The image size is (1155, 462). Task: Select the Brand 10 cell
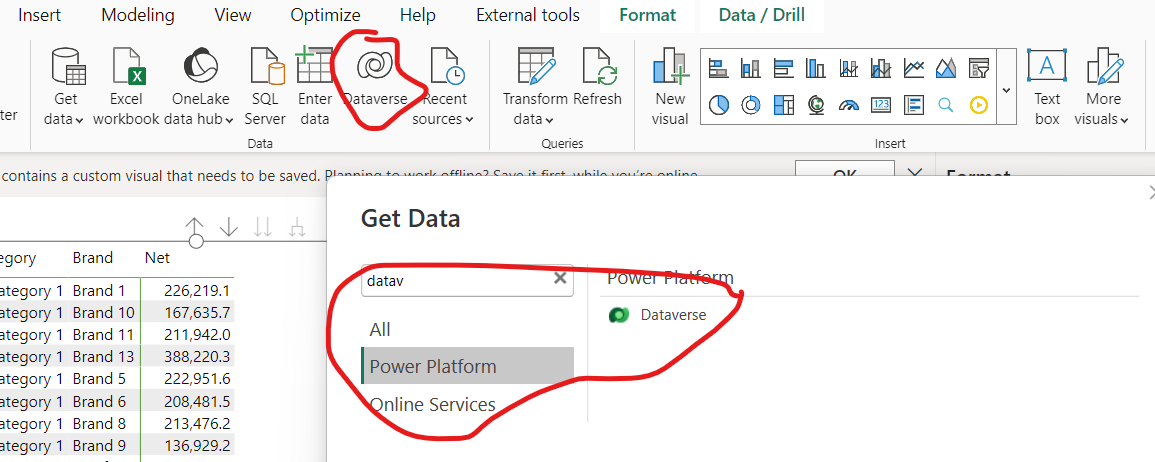click(x=104, y=312)
